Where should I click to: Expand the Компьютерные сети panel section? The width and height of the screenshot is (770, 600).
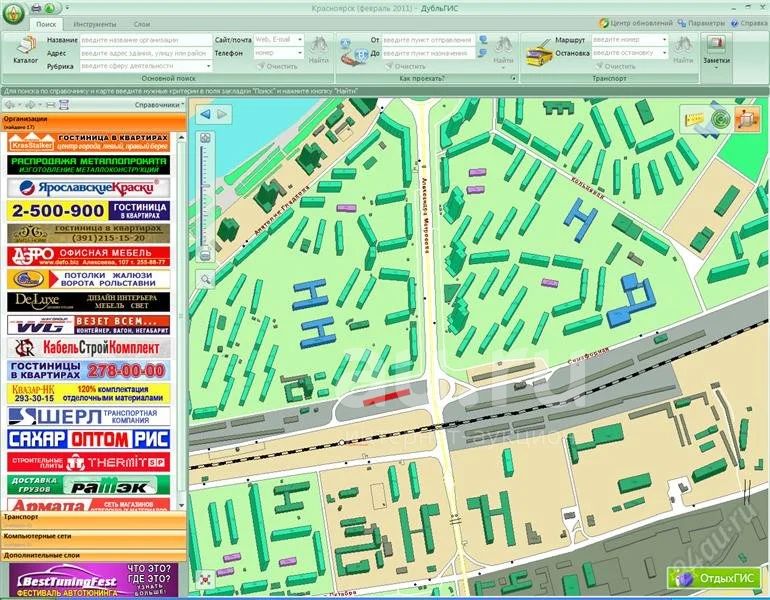coord(93,539)
